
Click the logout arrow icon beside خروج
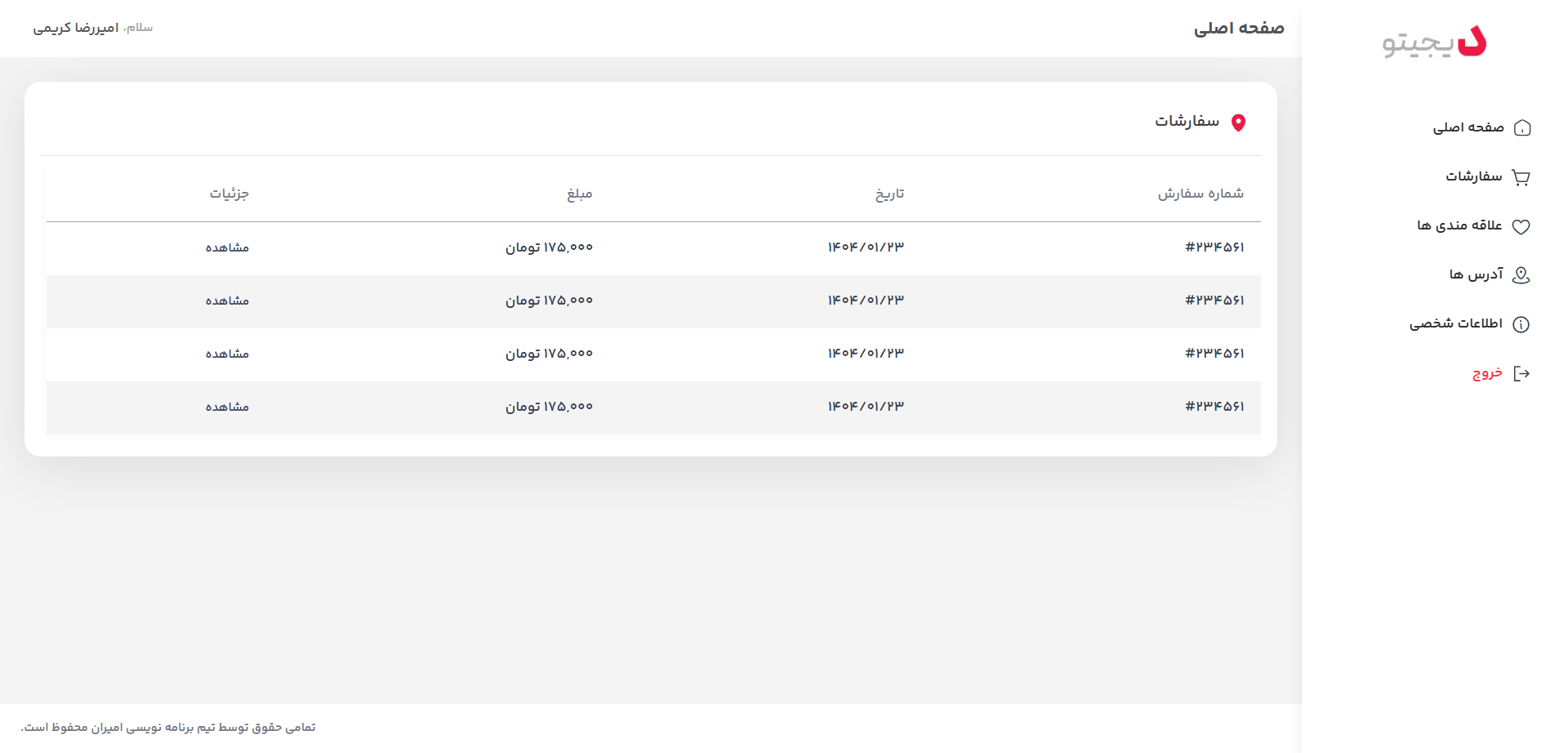click(1521, 373)
